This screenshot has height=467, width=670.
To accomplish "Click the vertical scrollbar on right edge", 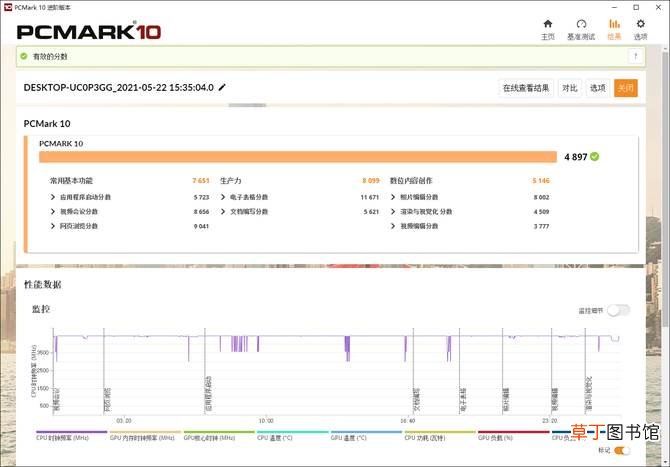I will tap(666, 188).
